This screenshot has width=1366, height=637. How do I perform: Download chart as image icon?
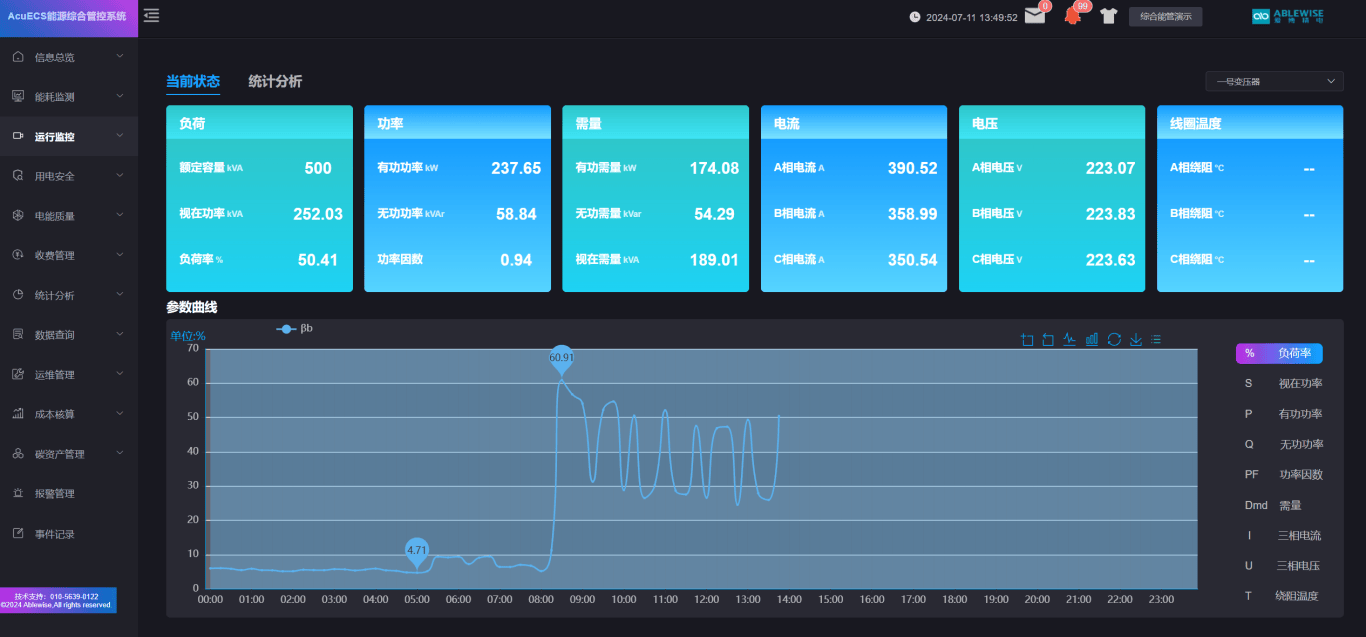click(x=1136, y=340)
